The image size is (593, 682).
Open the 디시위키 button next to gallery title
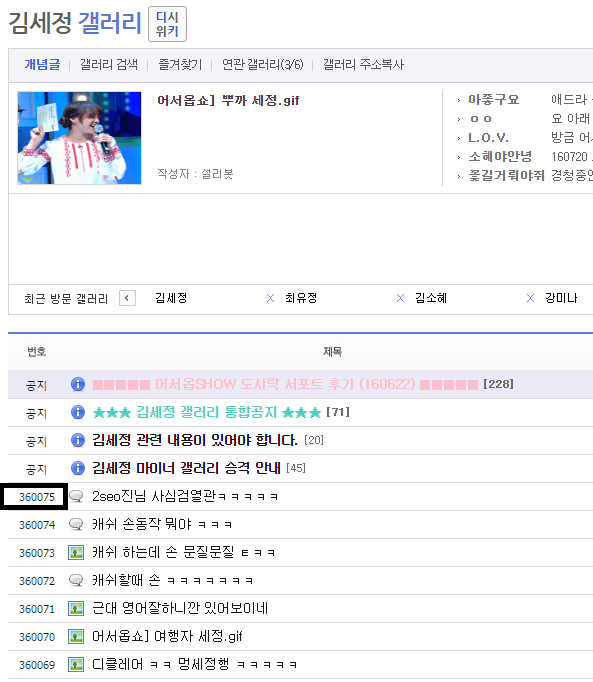tap(167, 24)
